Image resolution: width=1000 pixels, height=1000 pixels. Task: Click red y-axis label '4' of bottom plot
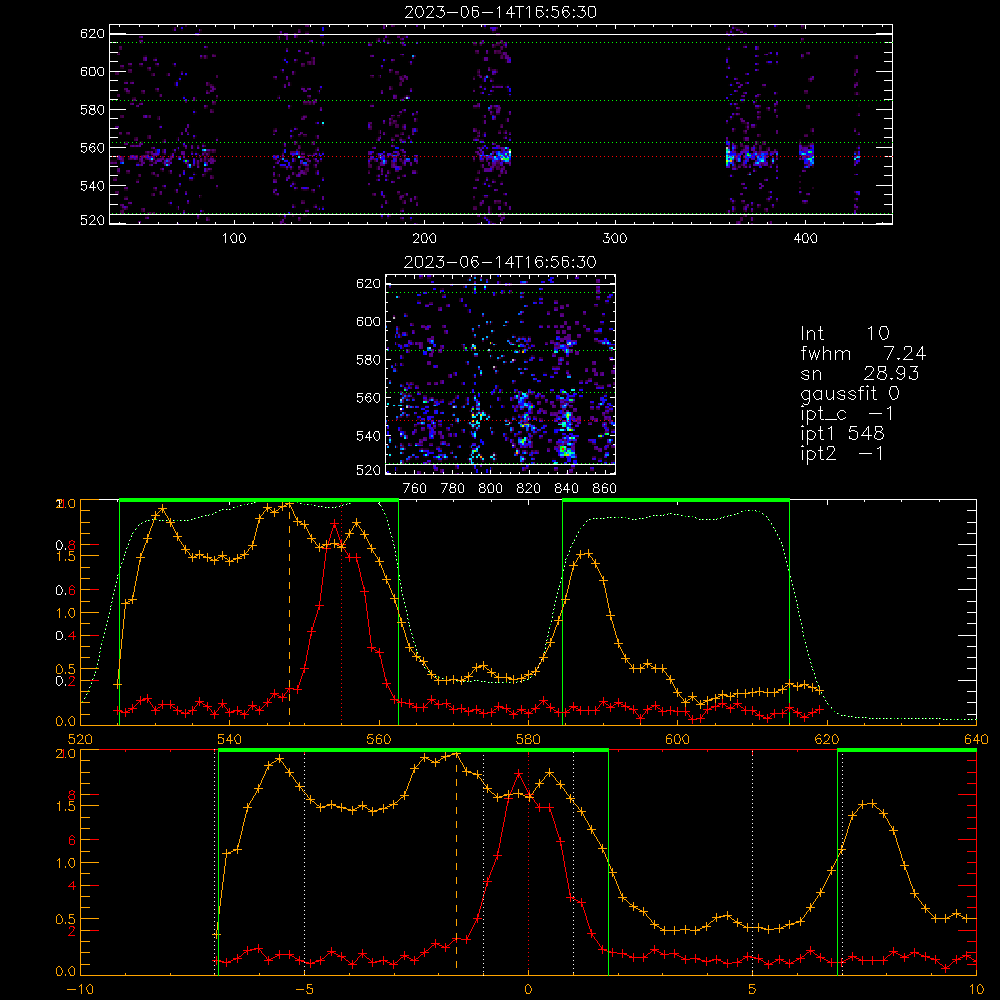[71, 885]
